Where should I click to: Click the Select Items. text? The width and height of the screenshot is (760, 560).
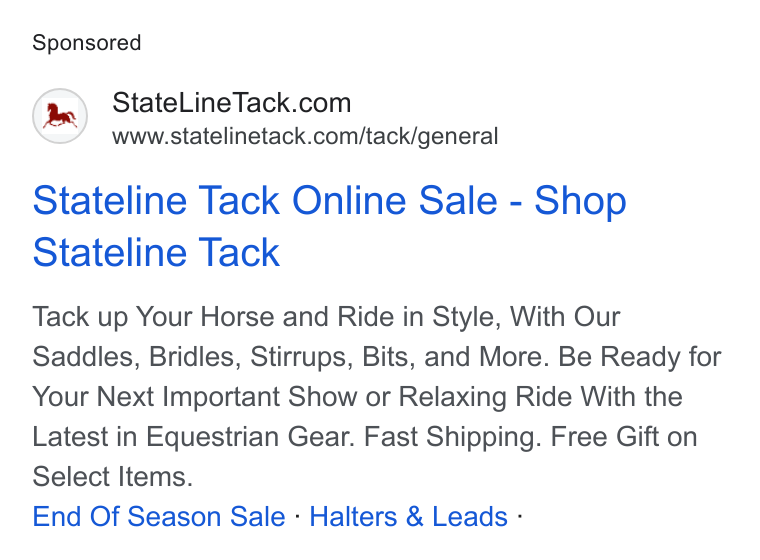click(x=113, y=477)
